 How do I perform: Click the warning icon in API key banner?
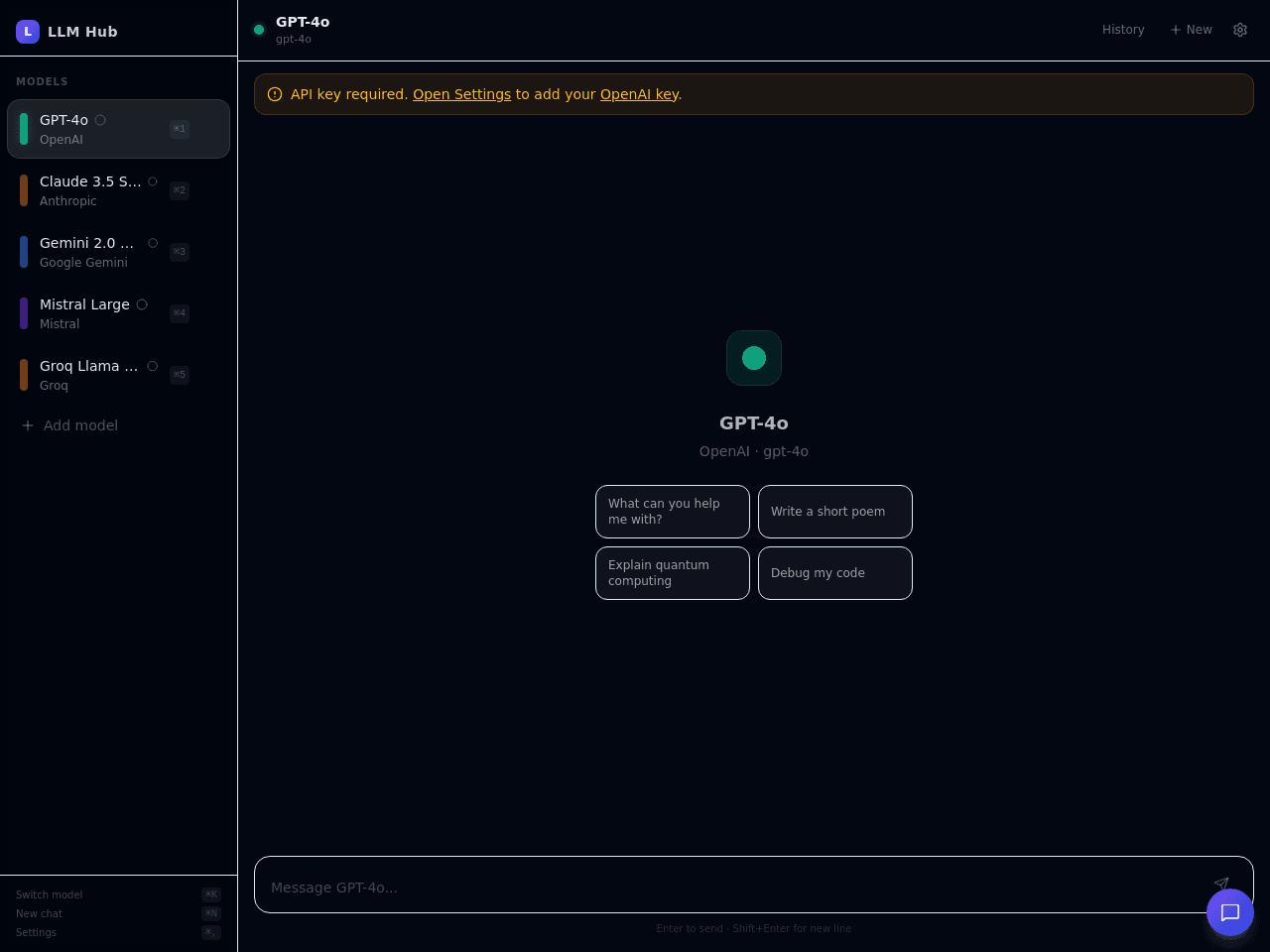click(275, 94)
